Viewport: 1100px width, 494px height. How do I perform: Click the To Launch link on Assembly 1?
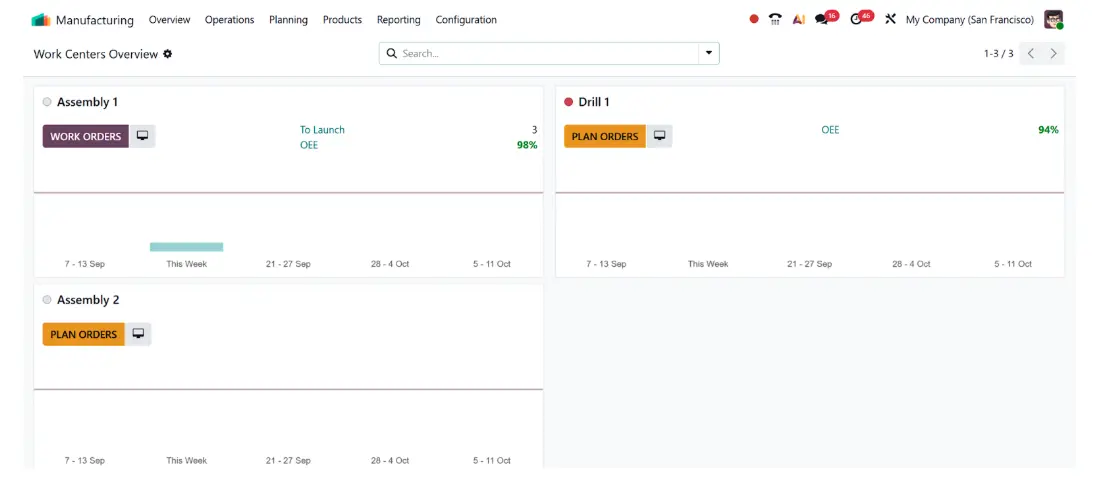pyautogui.click(x=322, y=130)
